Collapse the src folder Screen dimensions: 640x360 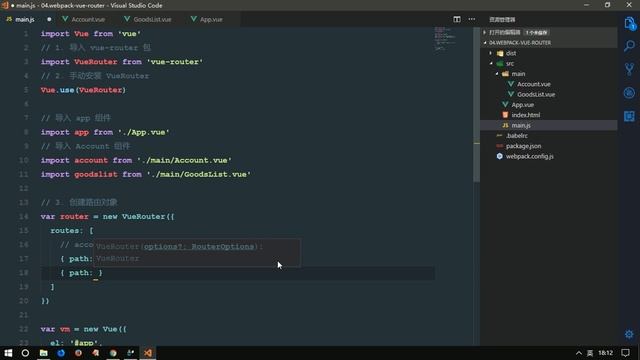click(x=491, y=63)
